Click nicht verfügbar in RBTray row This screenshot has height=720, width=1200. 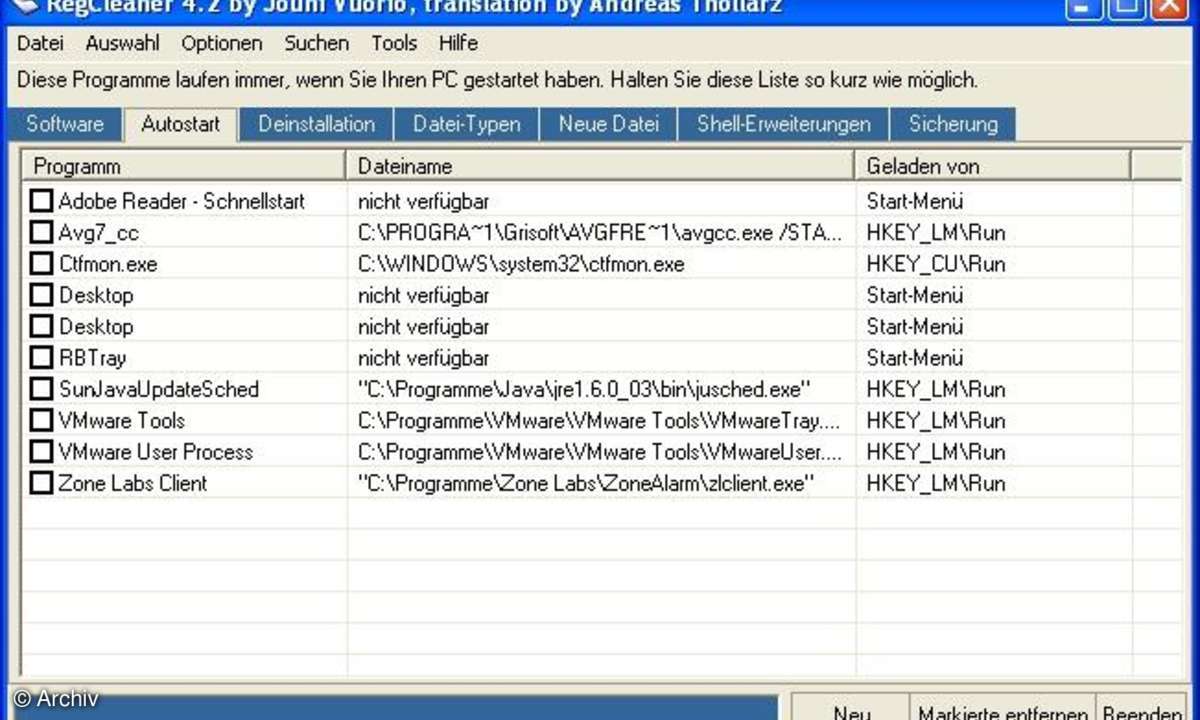424,357
